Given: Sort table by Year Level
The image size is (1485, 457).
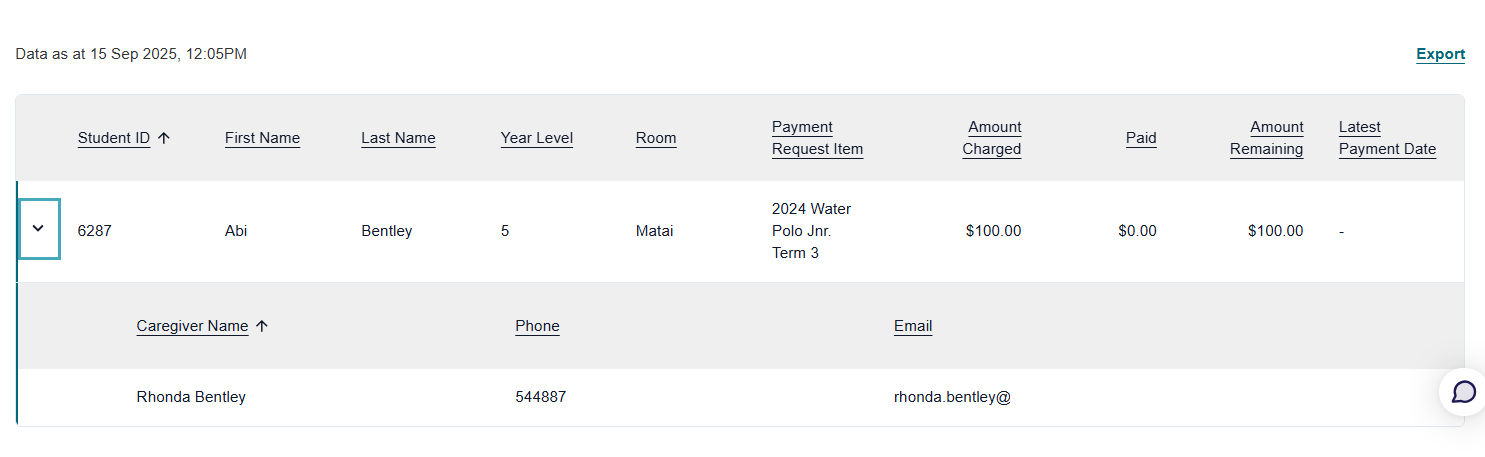Looking at the screenshot, I should (x=537, y=138).
